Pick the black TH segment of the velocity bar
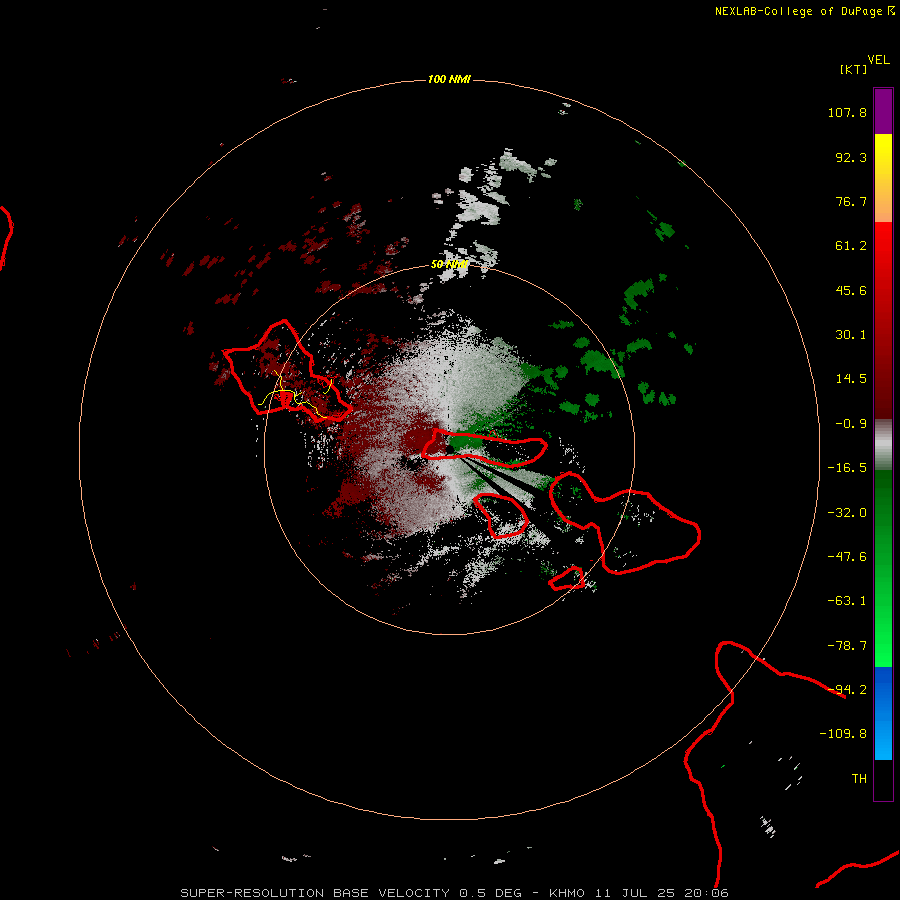 point(883,779)
